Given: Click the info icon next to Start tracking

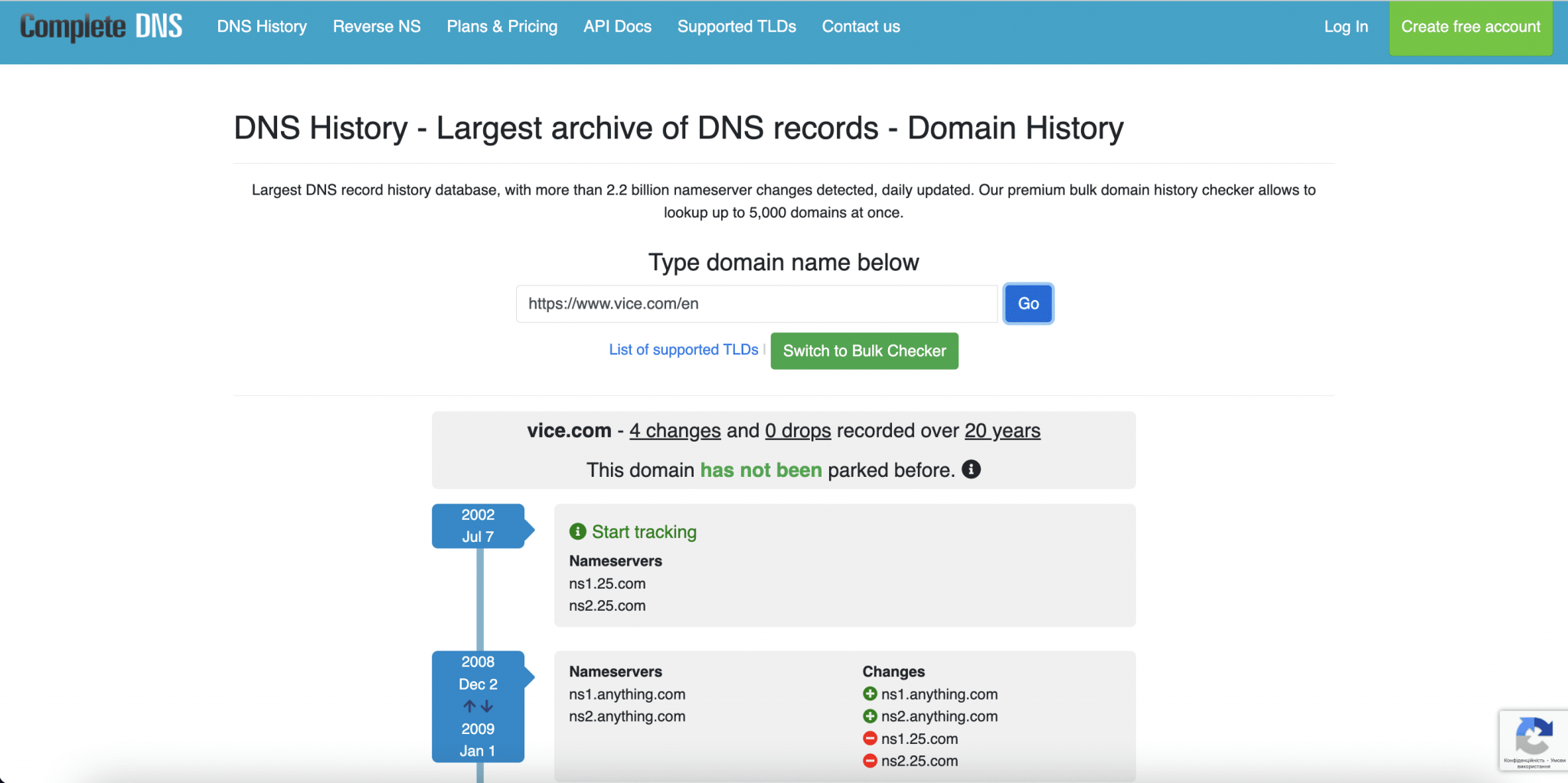Looking at the screenshot, I should point(577,530).
